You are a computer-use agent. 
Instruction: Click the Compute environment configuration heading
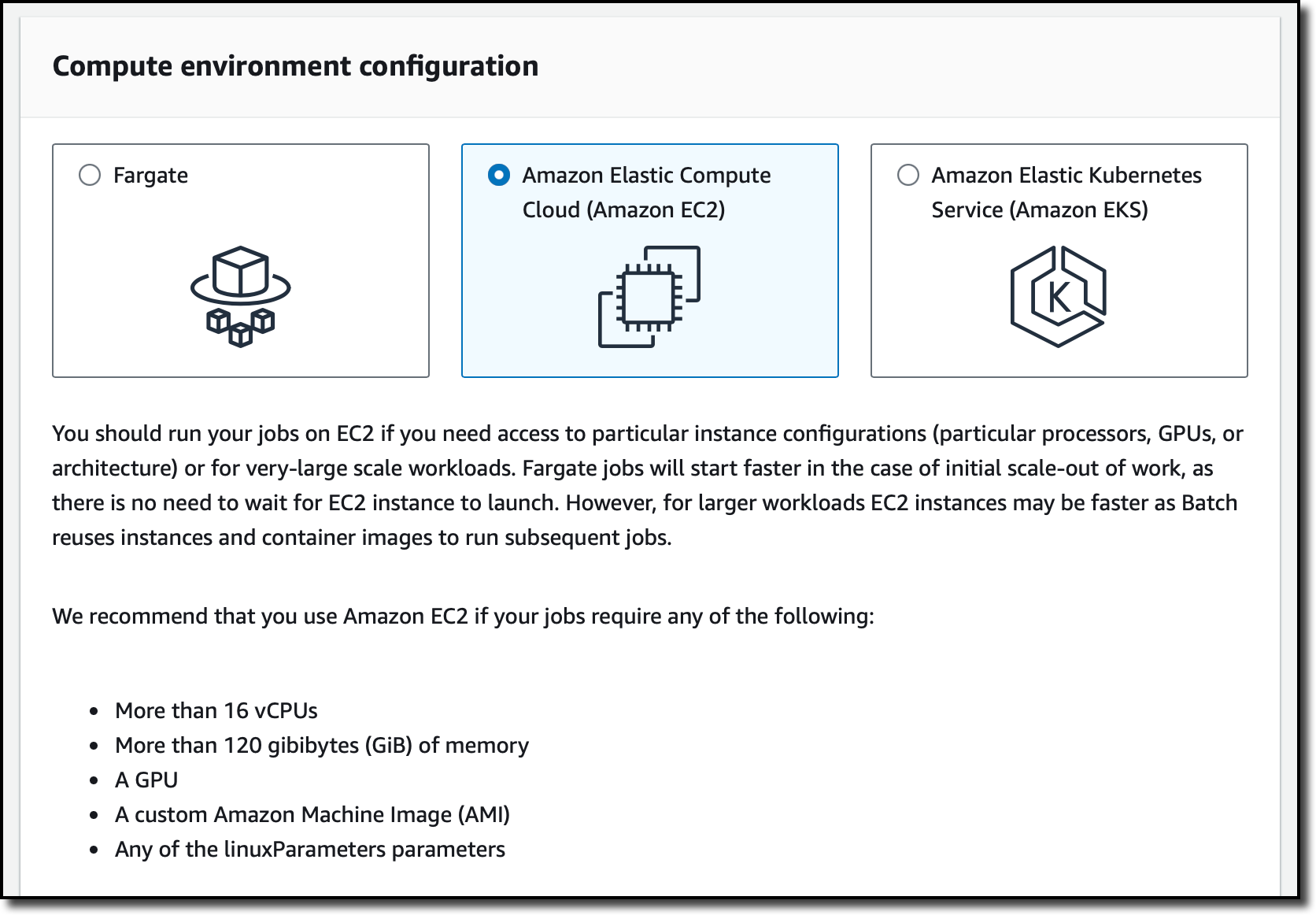[295, 66]
